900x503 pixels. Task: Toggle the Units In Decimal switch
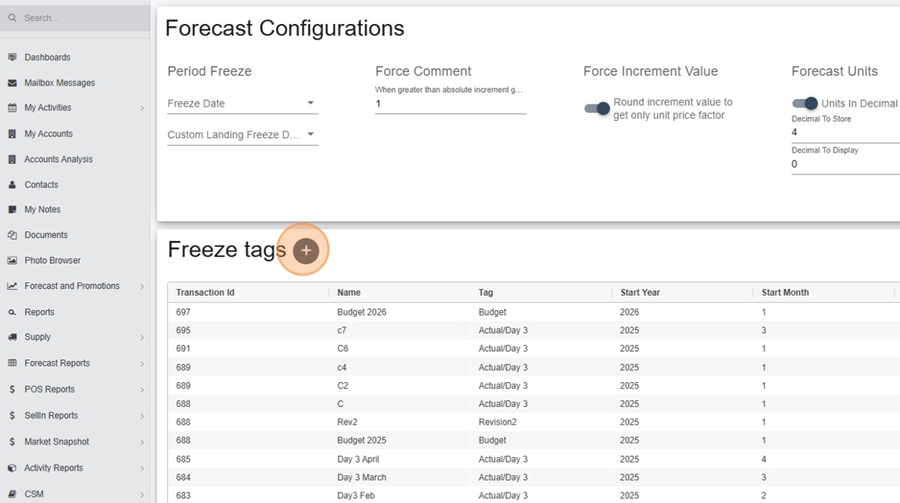pos(805,103)
